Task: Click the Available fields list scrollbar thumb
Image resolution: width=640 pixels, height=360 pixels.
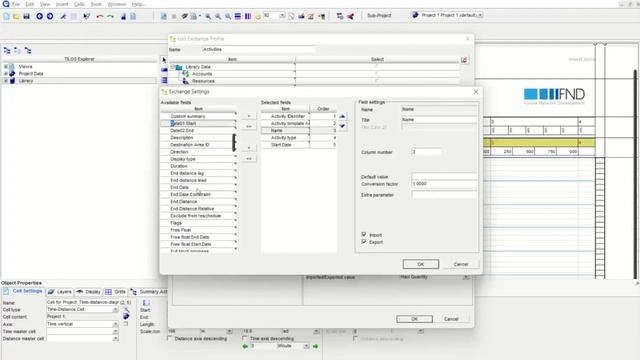Action: tap(234, 142)
